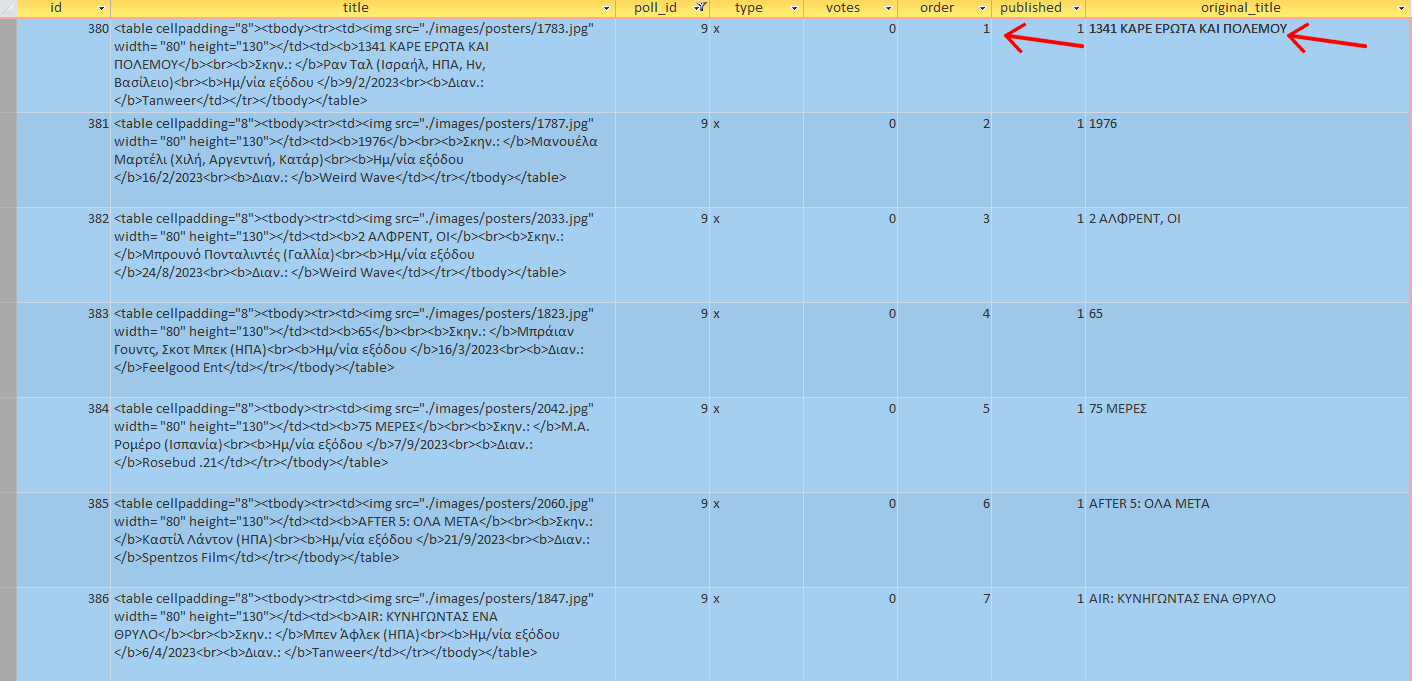
Task: Select the title column header
Action: [355, 8]
